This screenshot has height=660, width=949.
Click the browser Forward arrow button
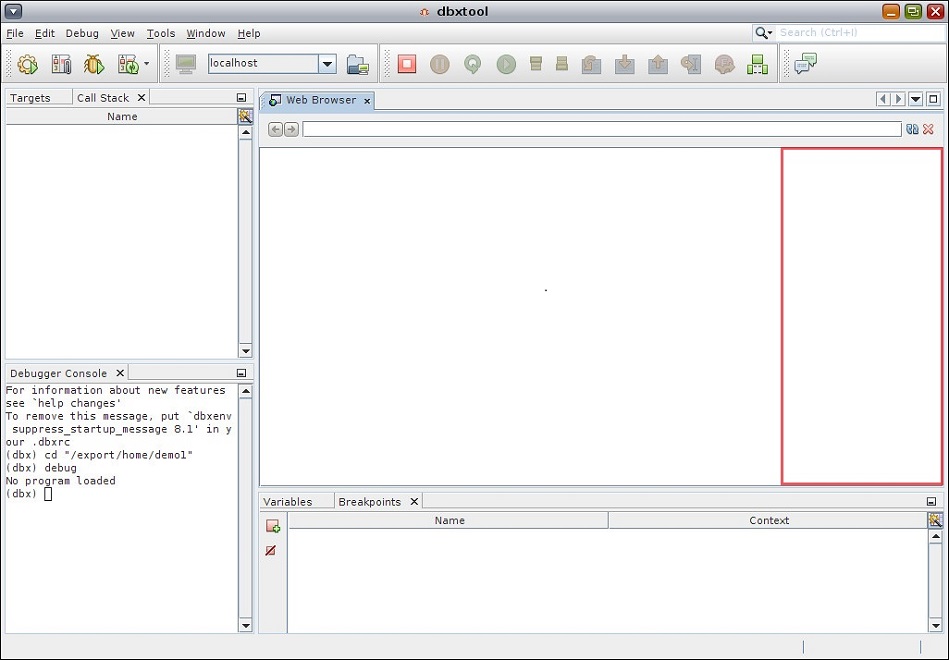(x=291, y=129)
